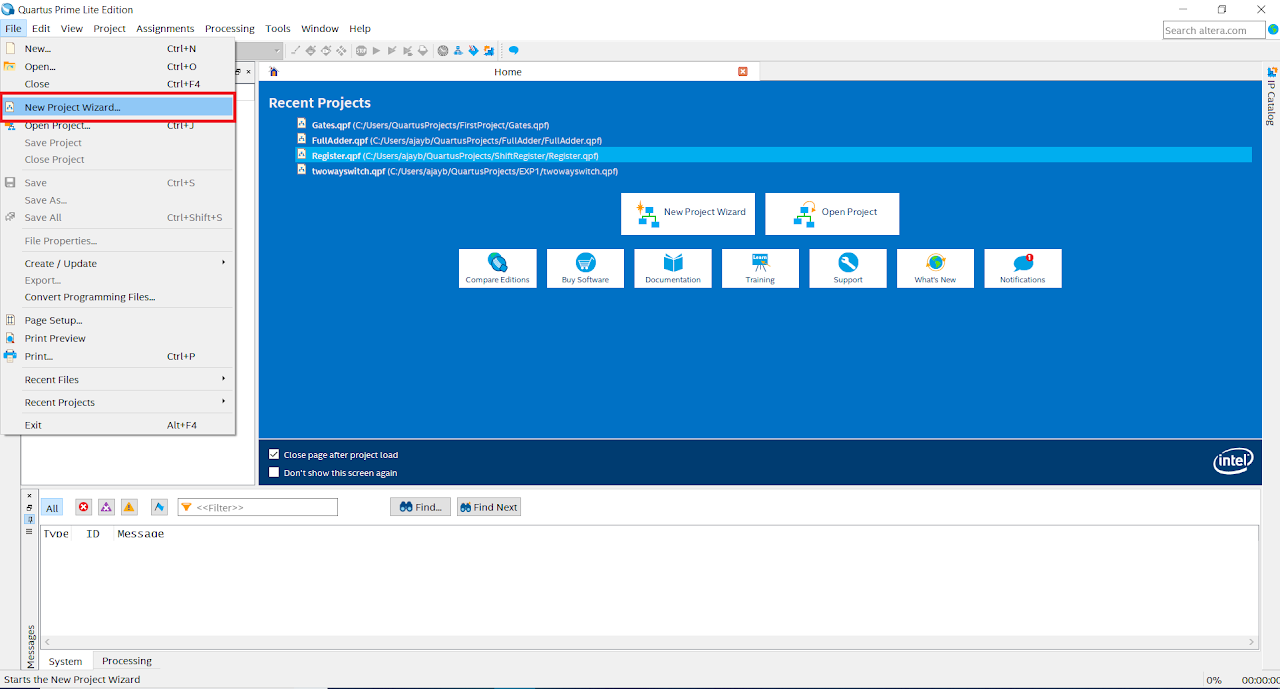Screen dimensions: 1280x689
Task: Open the Help menu
Action: coord(360,28)
